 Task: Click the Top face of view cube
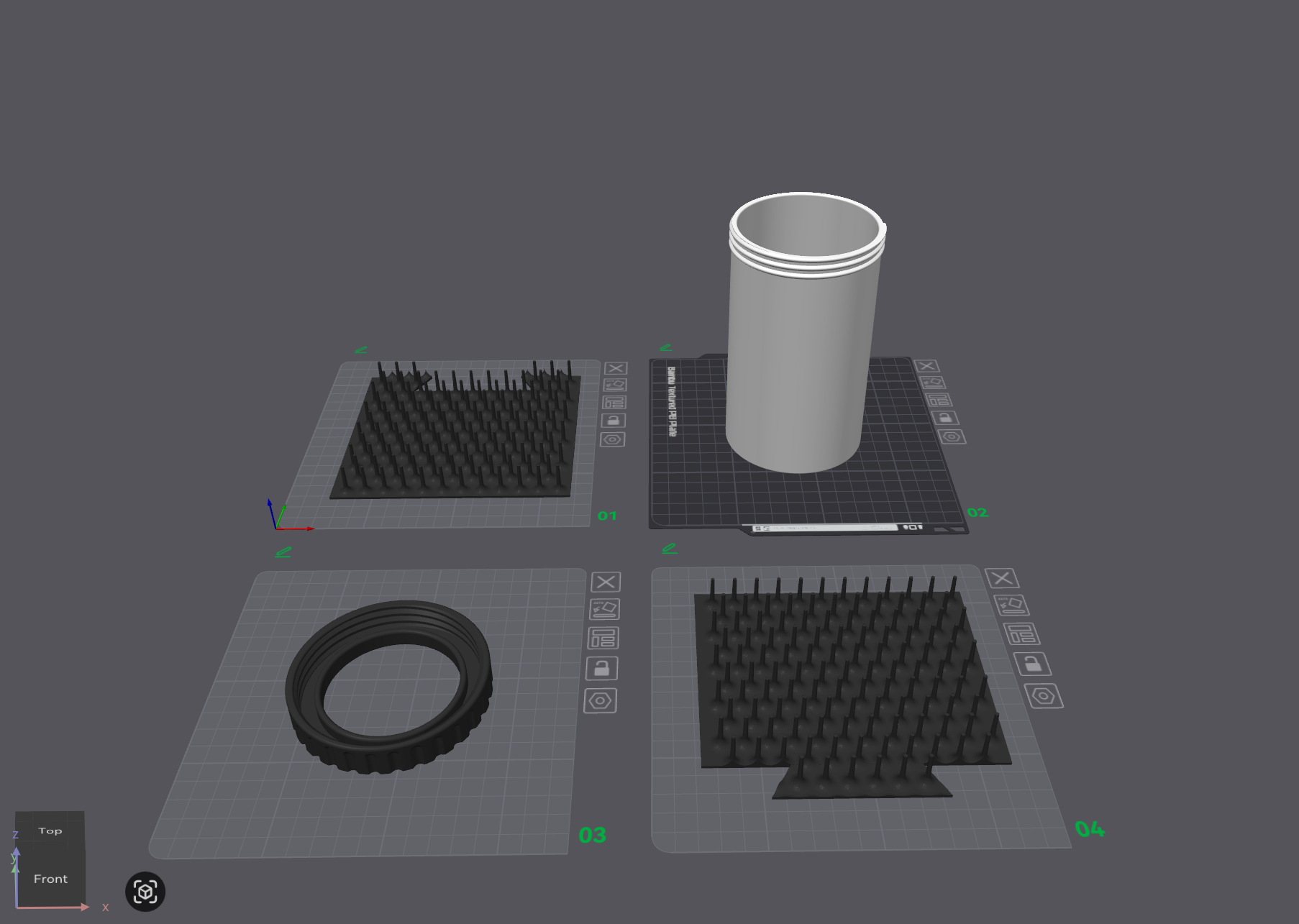50,831
